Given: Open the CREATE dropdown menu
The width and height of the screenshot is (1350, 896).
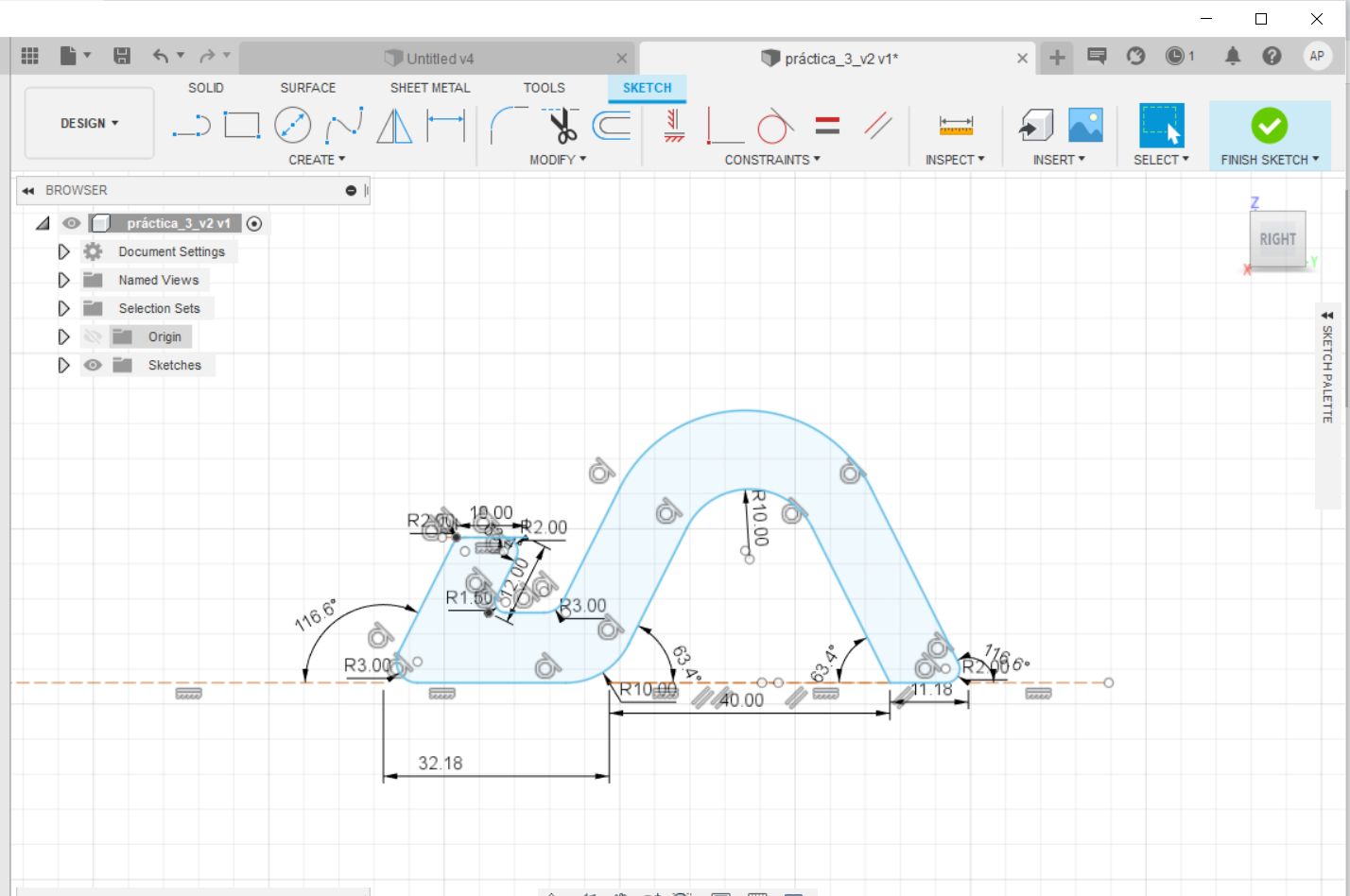Looking at the screenshot, I should coord(317,160).
